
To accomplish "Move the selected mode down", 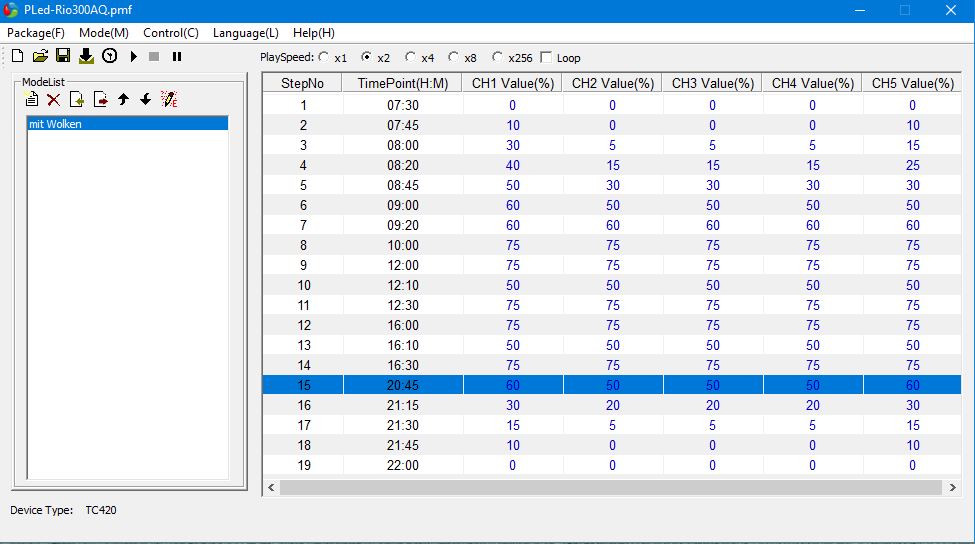I will (146, 99).
